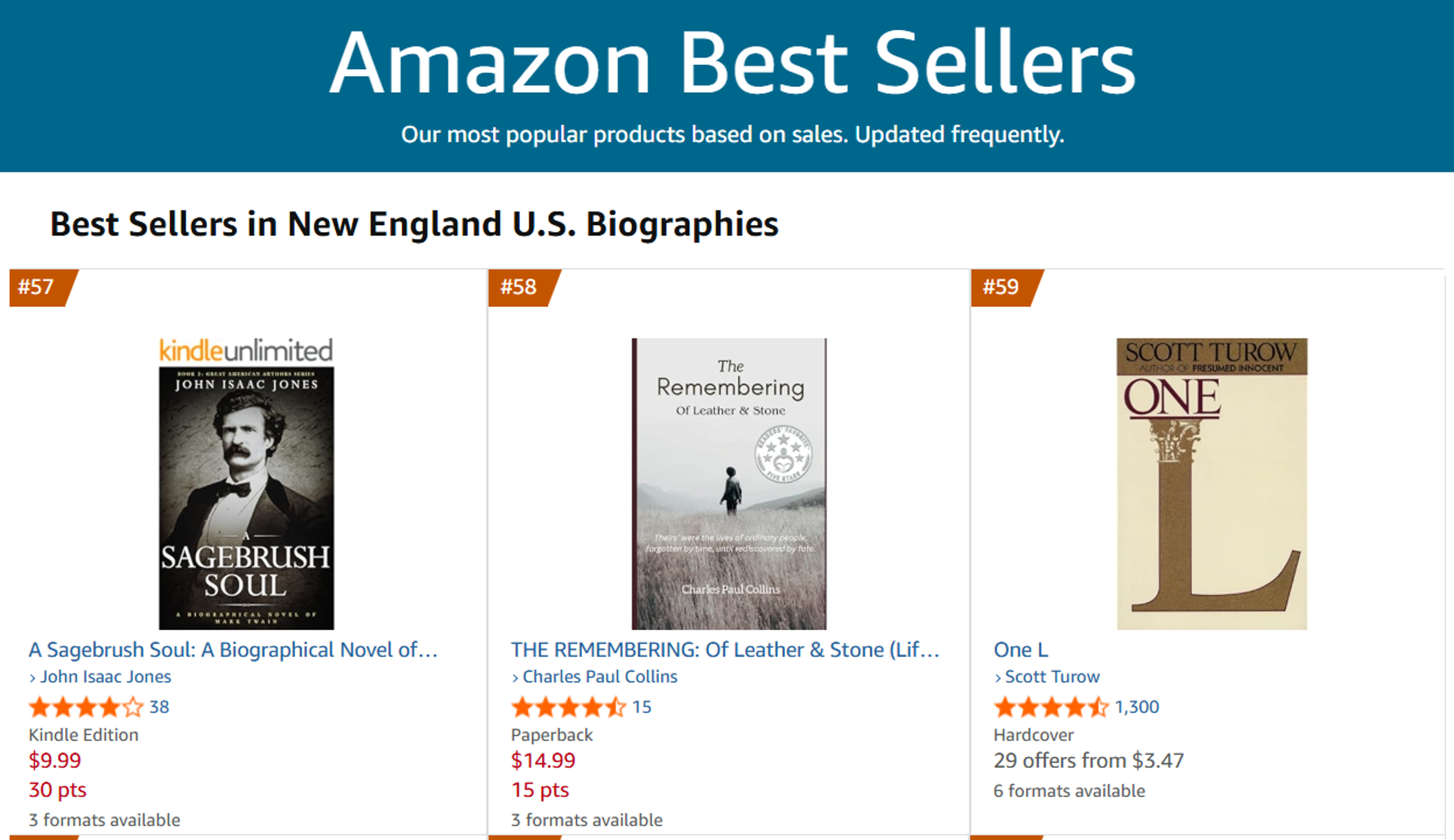Viewport: 1454px width, 840px height.
Task: Click star rating for The Remembering
Action: coord(568,707)
